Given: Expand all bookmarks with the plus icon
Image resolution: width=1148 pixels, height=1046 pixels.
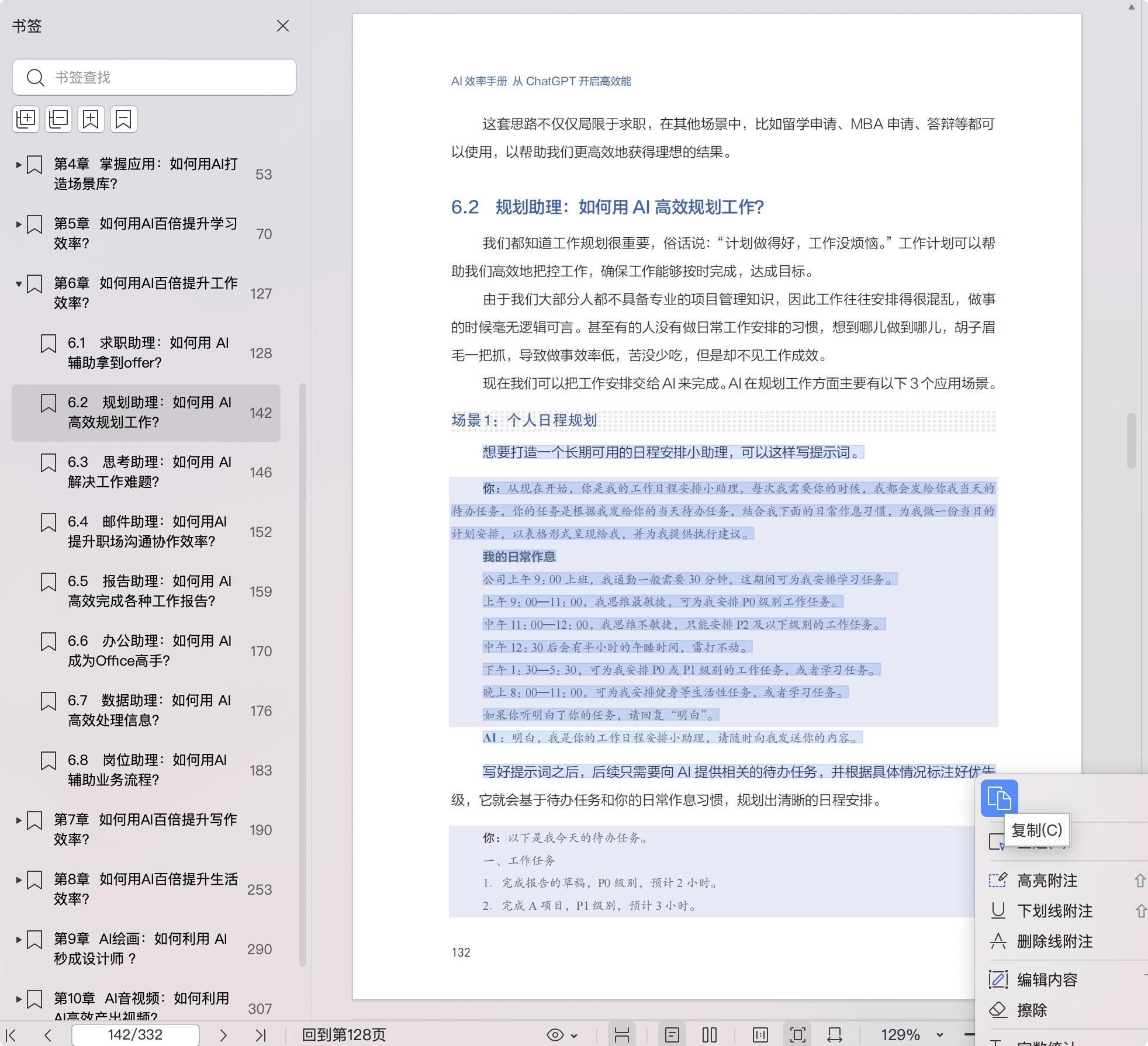Looking at the screenshot, I should pos(26,119).
